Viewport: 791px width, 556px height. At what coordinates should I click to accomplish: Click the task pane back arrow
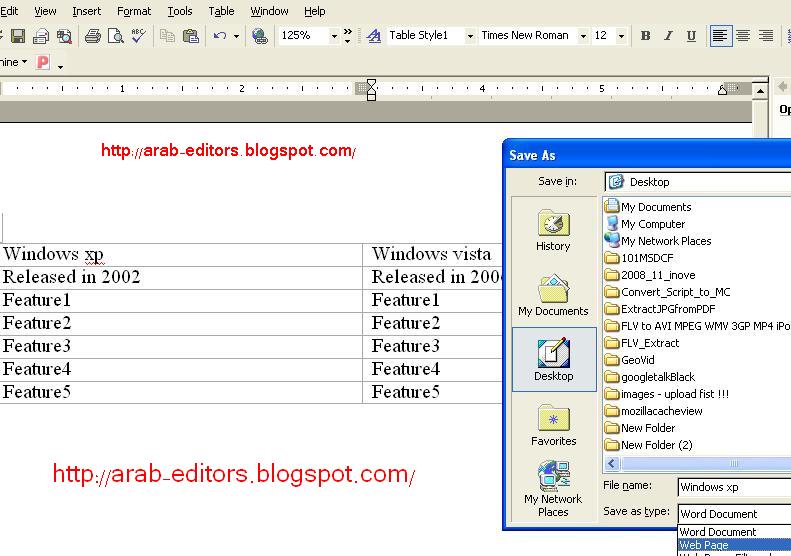tap(782, 86)
